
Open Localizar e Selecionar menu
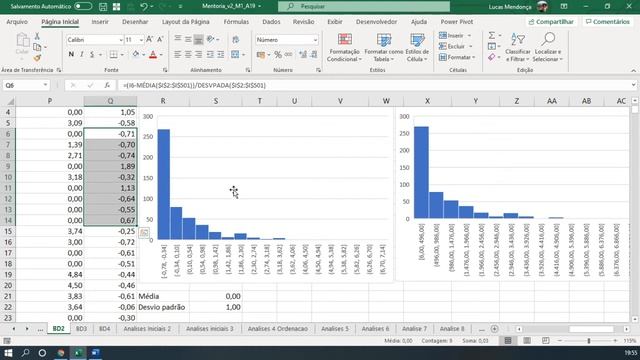548,48
